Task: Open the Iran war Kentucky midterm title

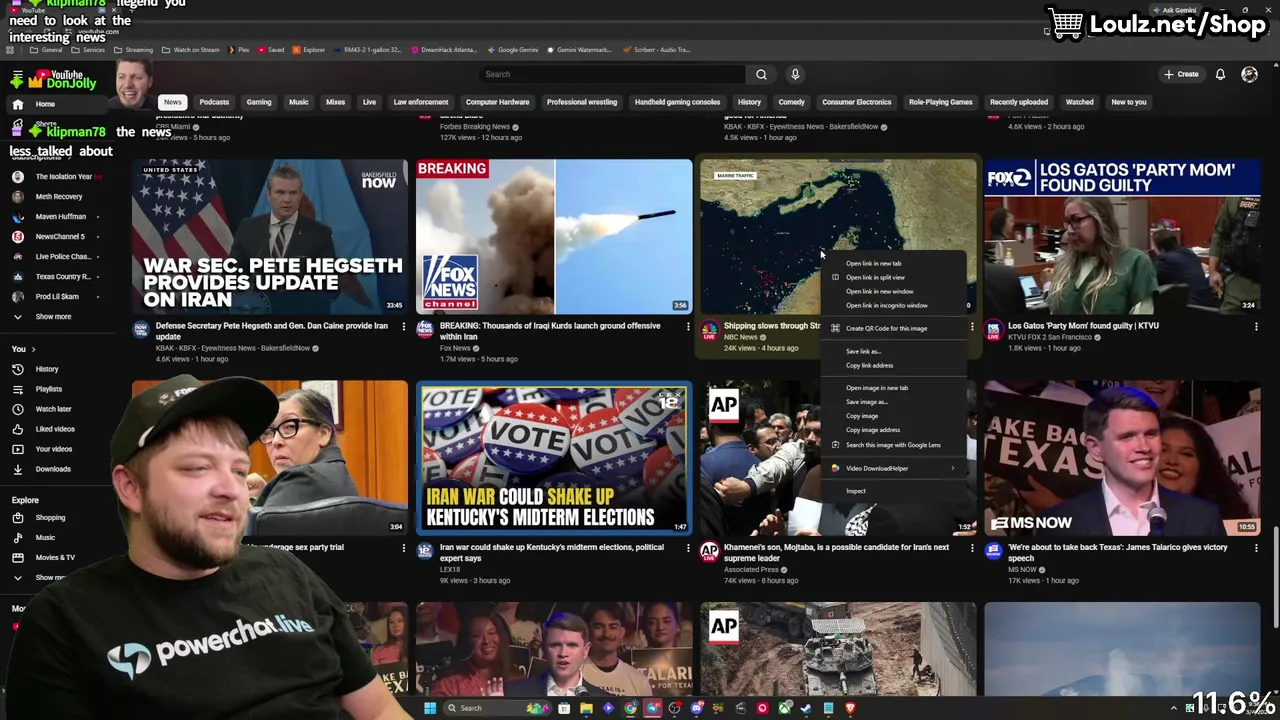Action: coord(551,553)
